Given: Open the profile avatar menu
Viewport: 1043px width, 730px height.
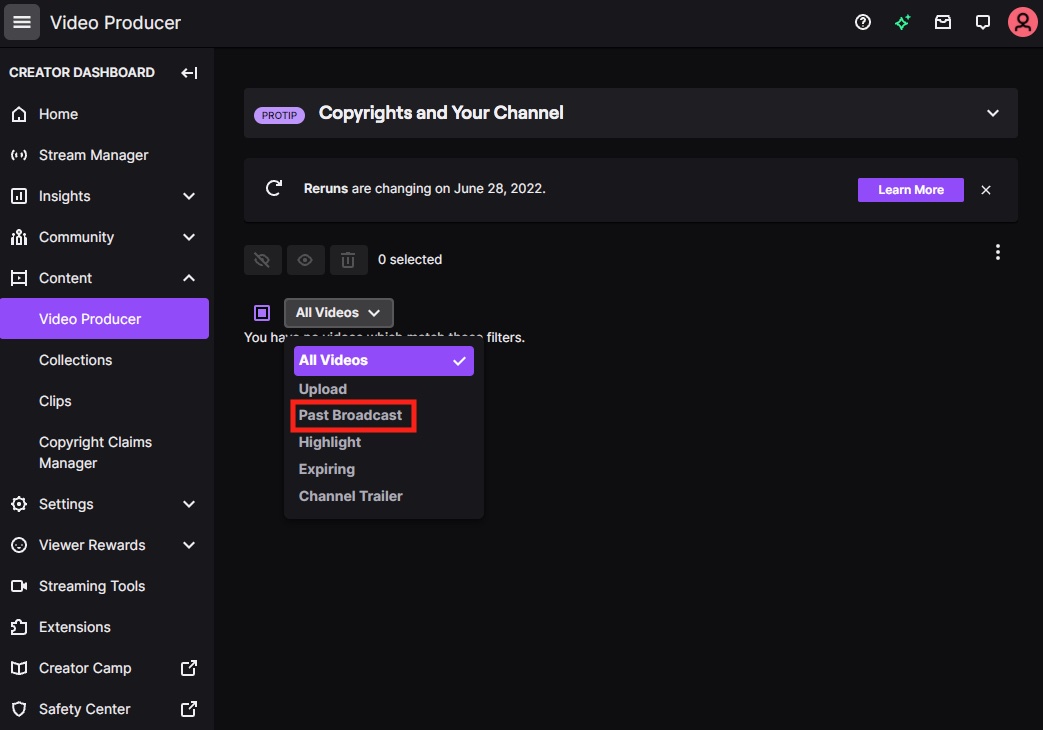Looking at the screenshot, I should 1022,22.
